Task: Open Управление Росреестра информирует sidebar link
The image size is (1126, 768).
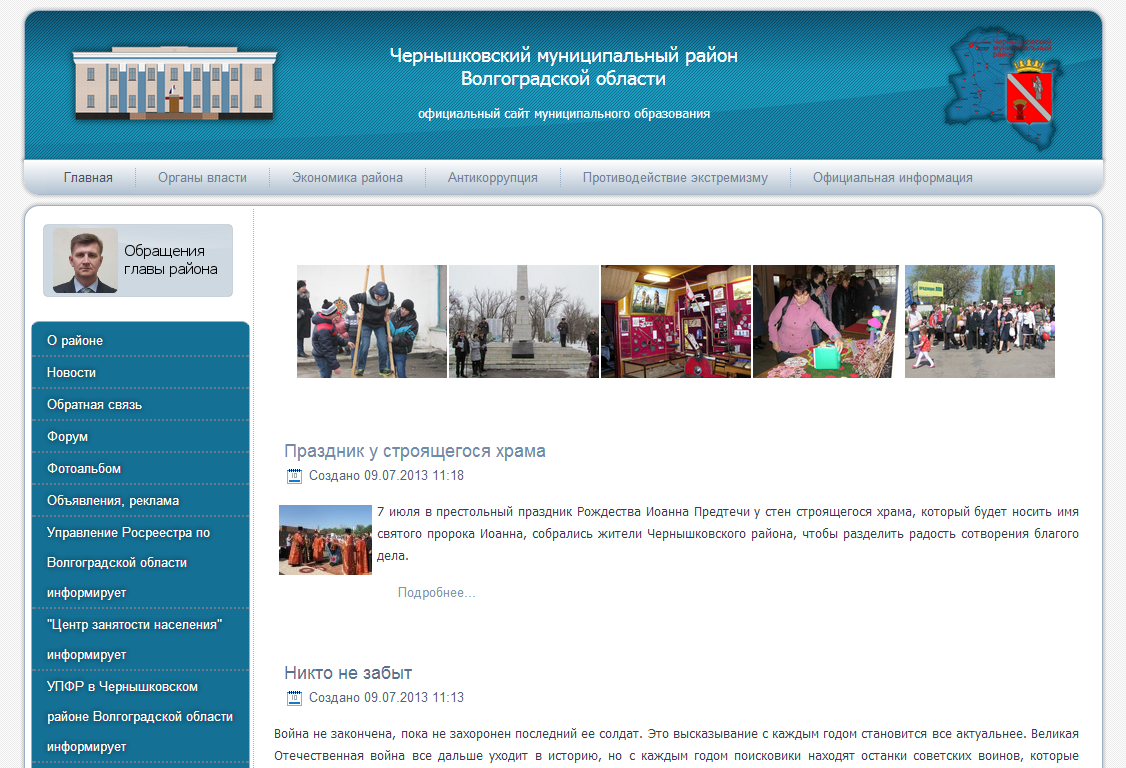Action: 141,563
